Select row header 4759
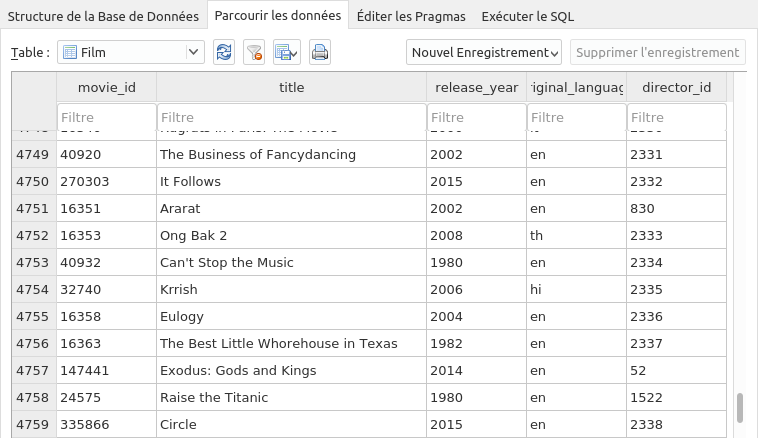 [34, 424]
